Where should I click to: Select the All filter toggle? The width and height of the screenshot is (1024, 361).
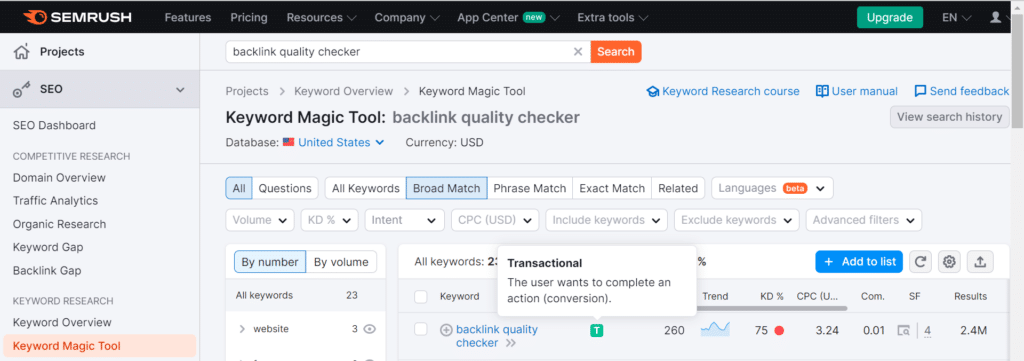coord(239,188)
